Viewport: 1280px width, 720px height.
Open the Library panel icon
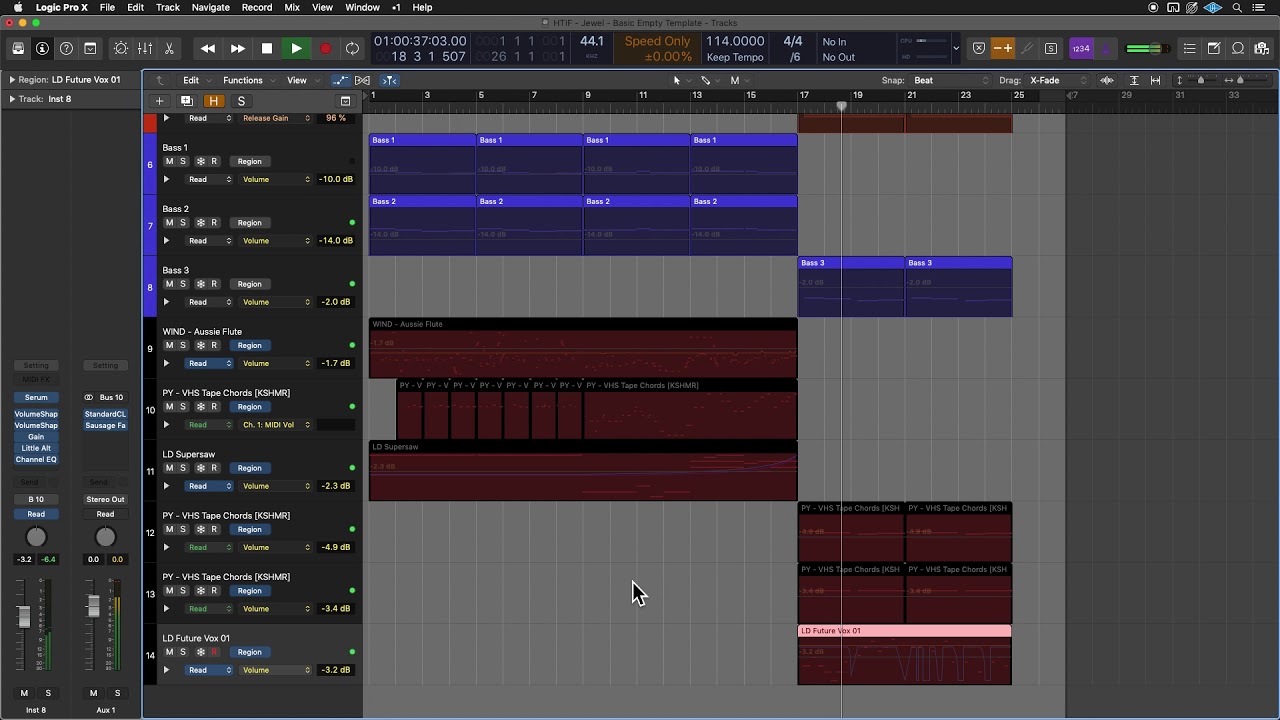pos(18,48)
